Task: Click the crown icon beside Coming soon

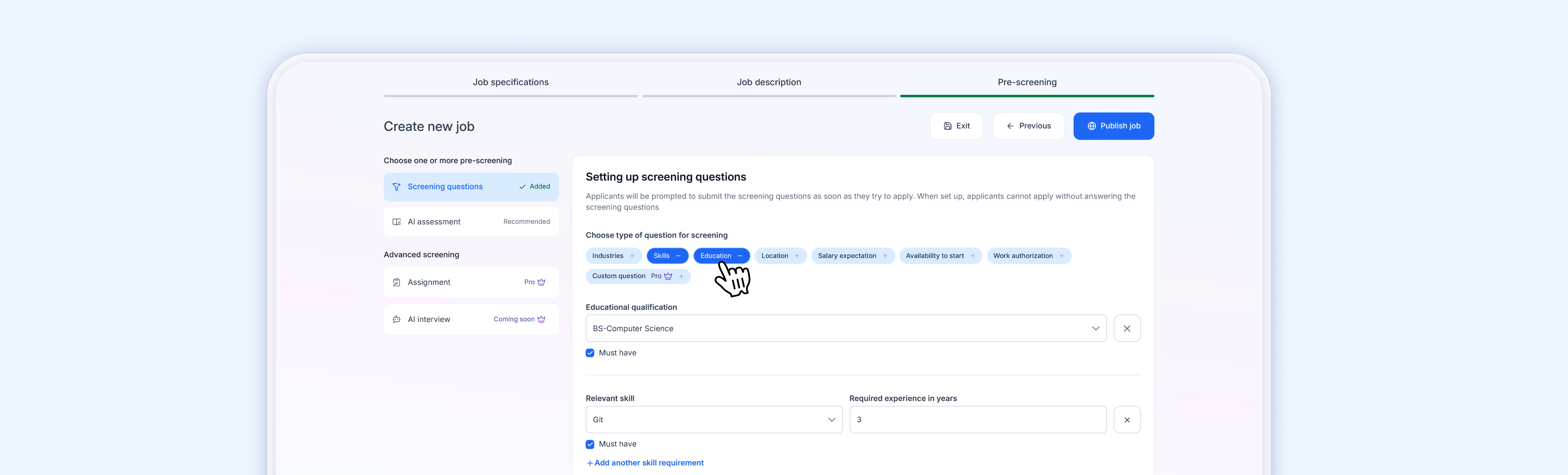Action: point(541,319)
